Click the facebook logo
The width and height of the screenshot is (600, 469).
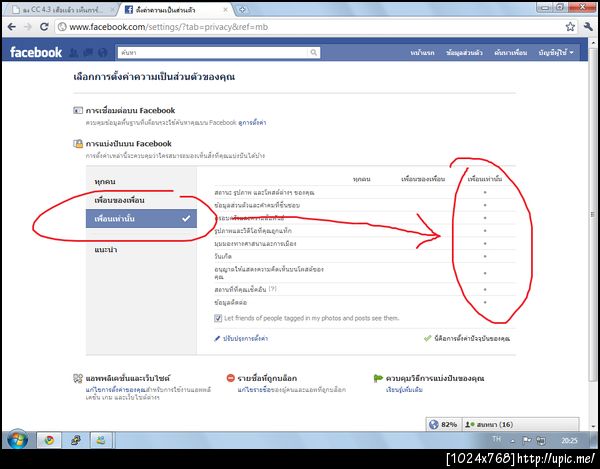point(36,52)
